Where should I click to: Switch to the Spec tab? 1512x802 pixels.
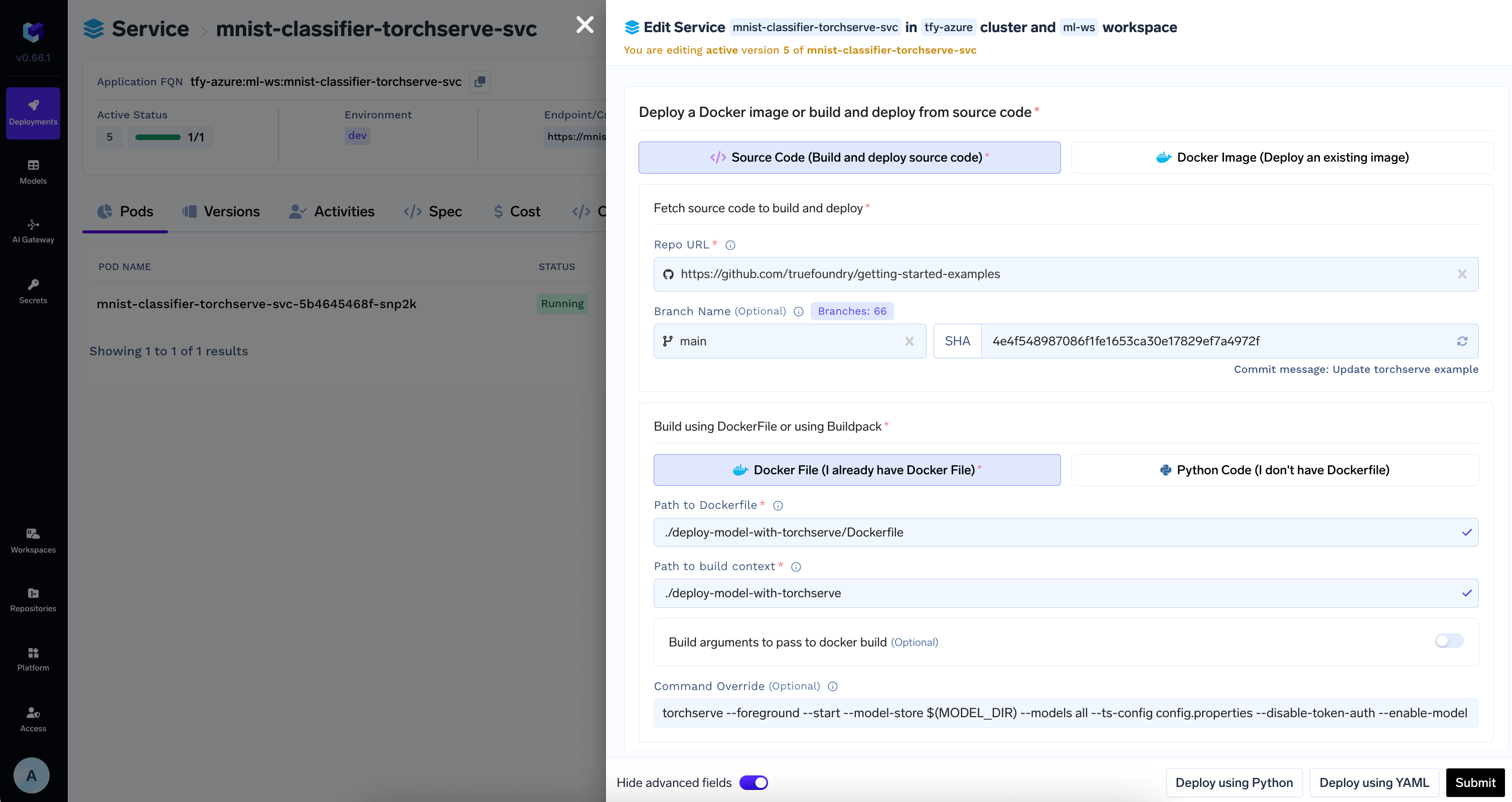[x=433, y=211]
